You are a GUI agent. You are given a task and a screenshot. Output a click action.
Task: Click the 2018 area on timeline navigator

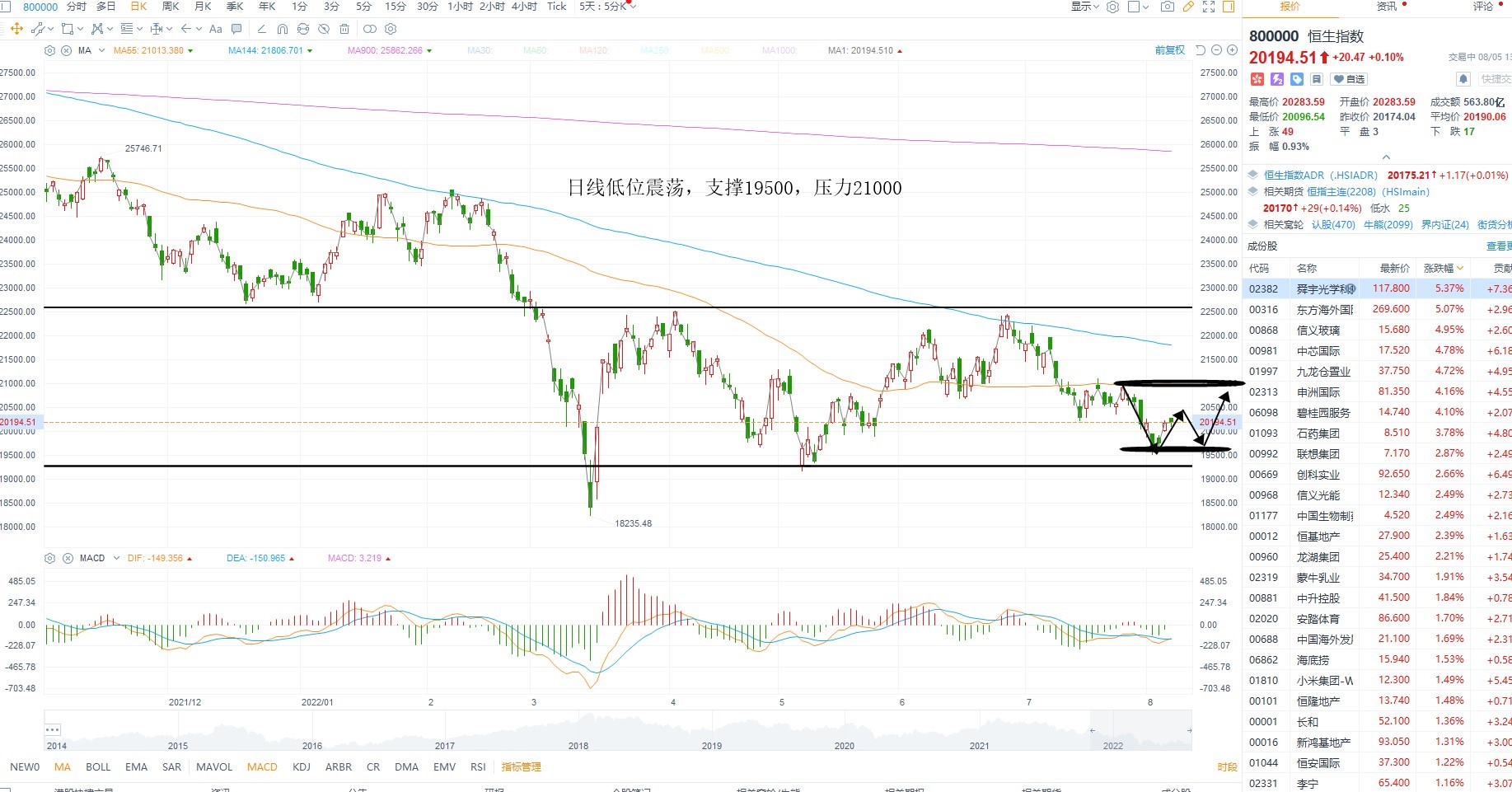tap(578, 745)
